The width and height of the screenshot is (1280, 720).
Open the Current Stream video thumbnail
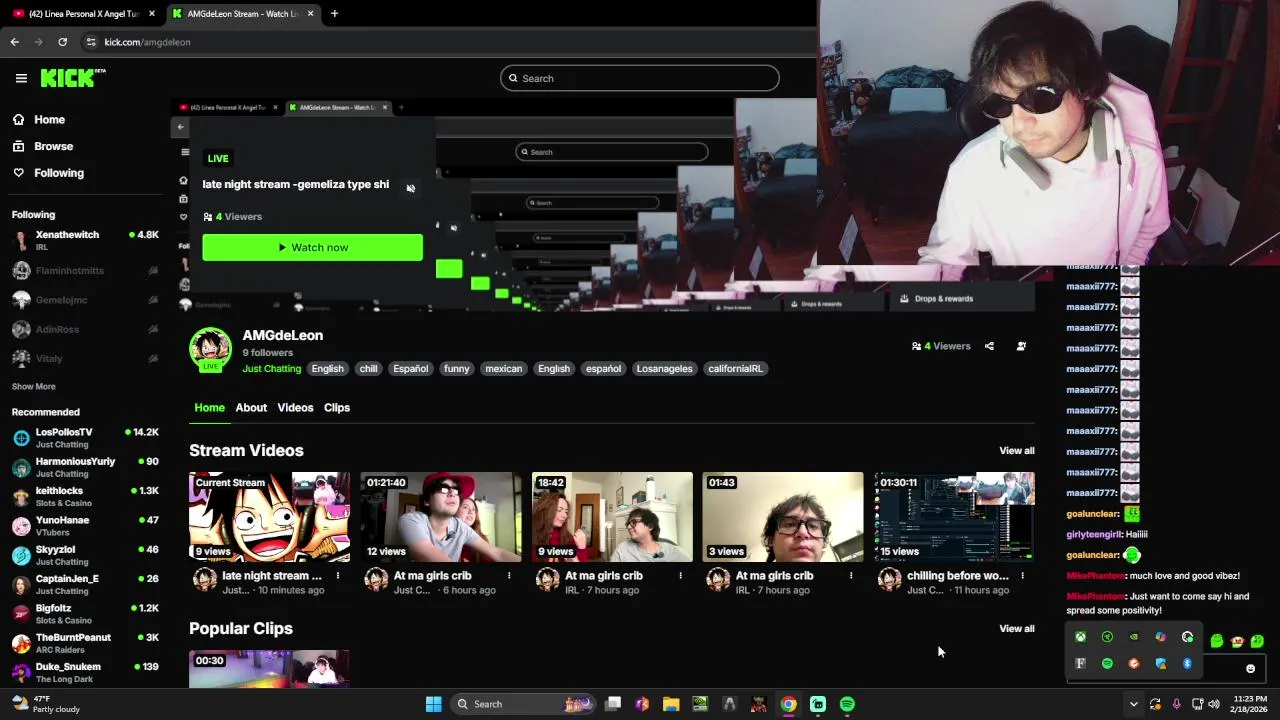click(269, 517)
